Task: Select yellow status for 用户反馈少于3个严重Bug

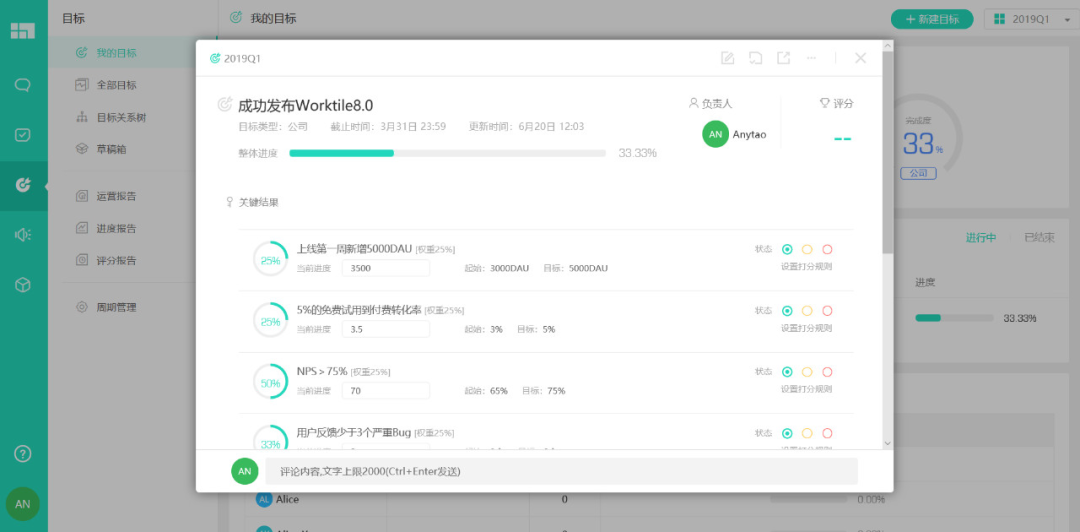Action: pos(807,433)
